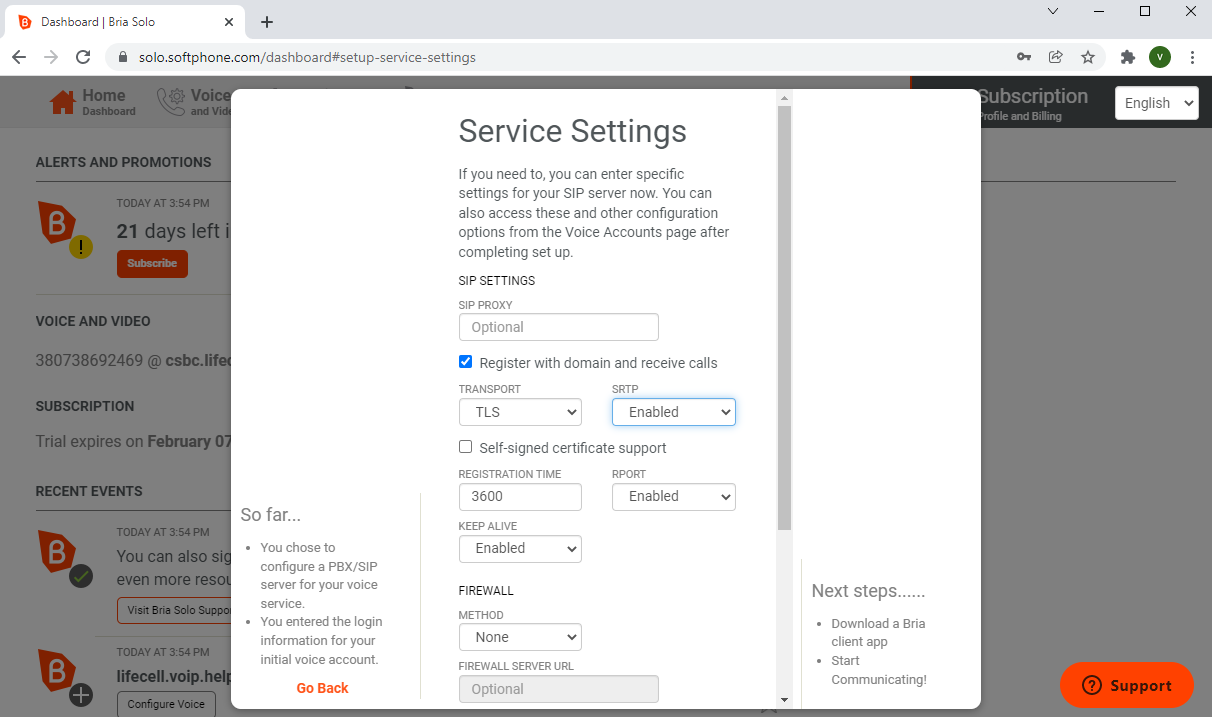
Task: Click the ALERTS AND PROMOTIONS heading
Action: [124, 162]
